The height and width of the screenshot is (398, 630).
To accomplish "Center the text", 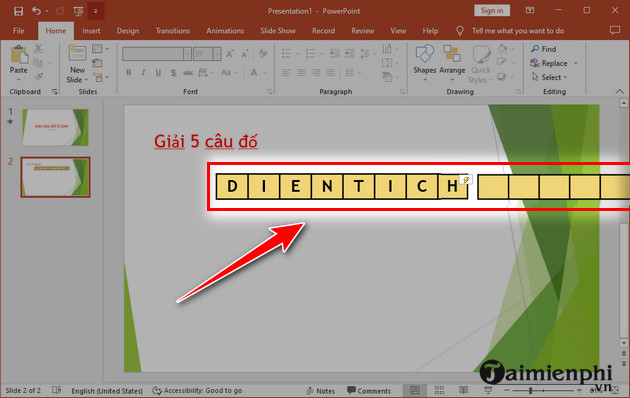I will click(301, 73).
